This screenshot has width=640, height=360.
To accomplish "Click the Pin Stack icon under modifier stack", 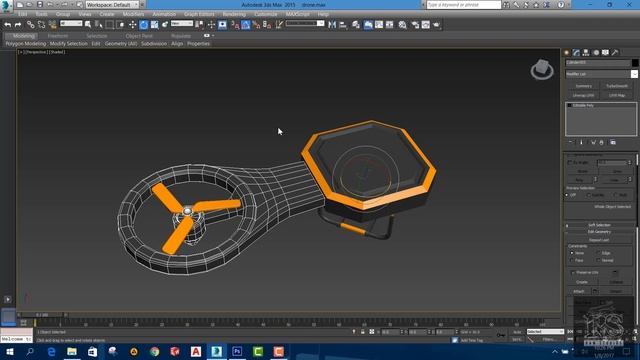I will pyautogui.click(x=571, y=142).
